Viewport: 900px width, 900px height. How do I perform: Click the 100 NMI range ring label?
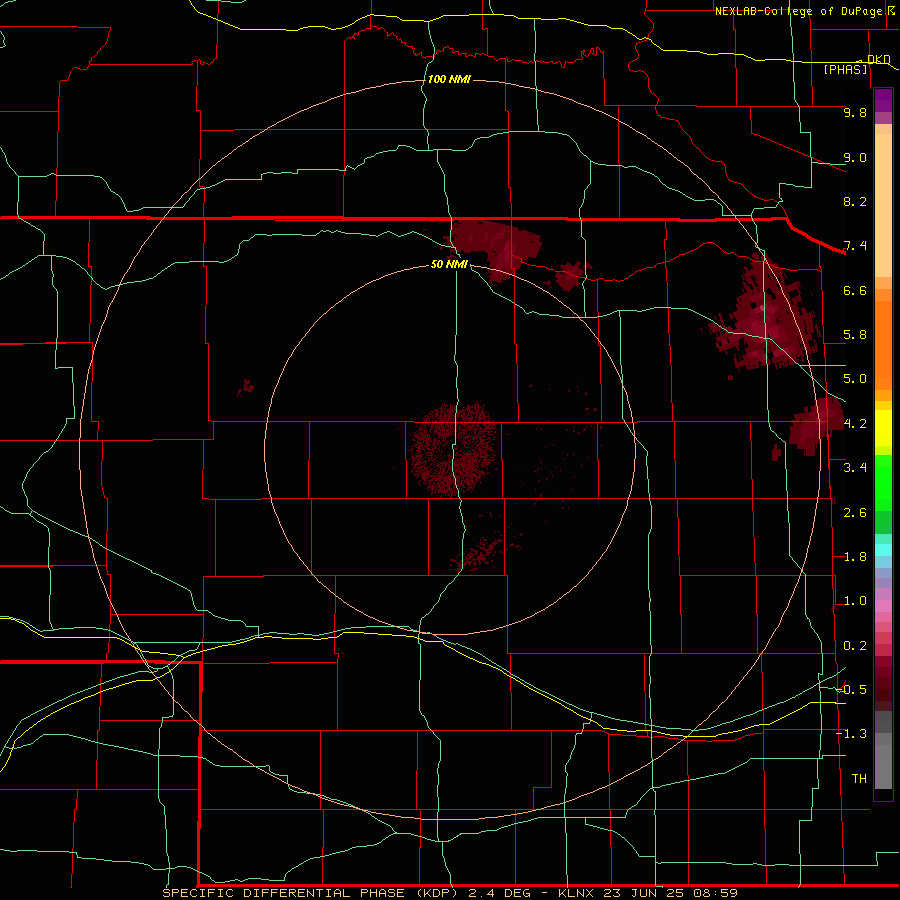click(x=449, y=79)
